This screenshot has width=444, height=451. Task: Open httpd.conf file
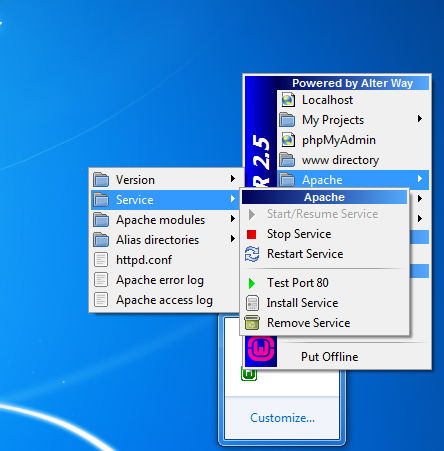165,260
